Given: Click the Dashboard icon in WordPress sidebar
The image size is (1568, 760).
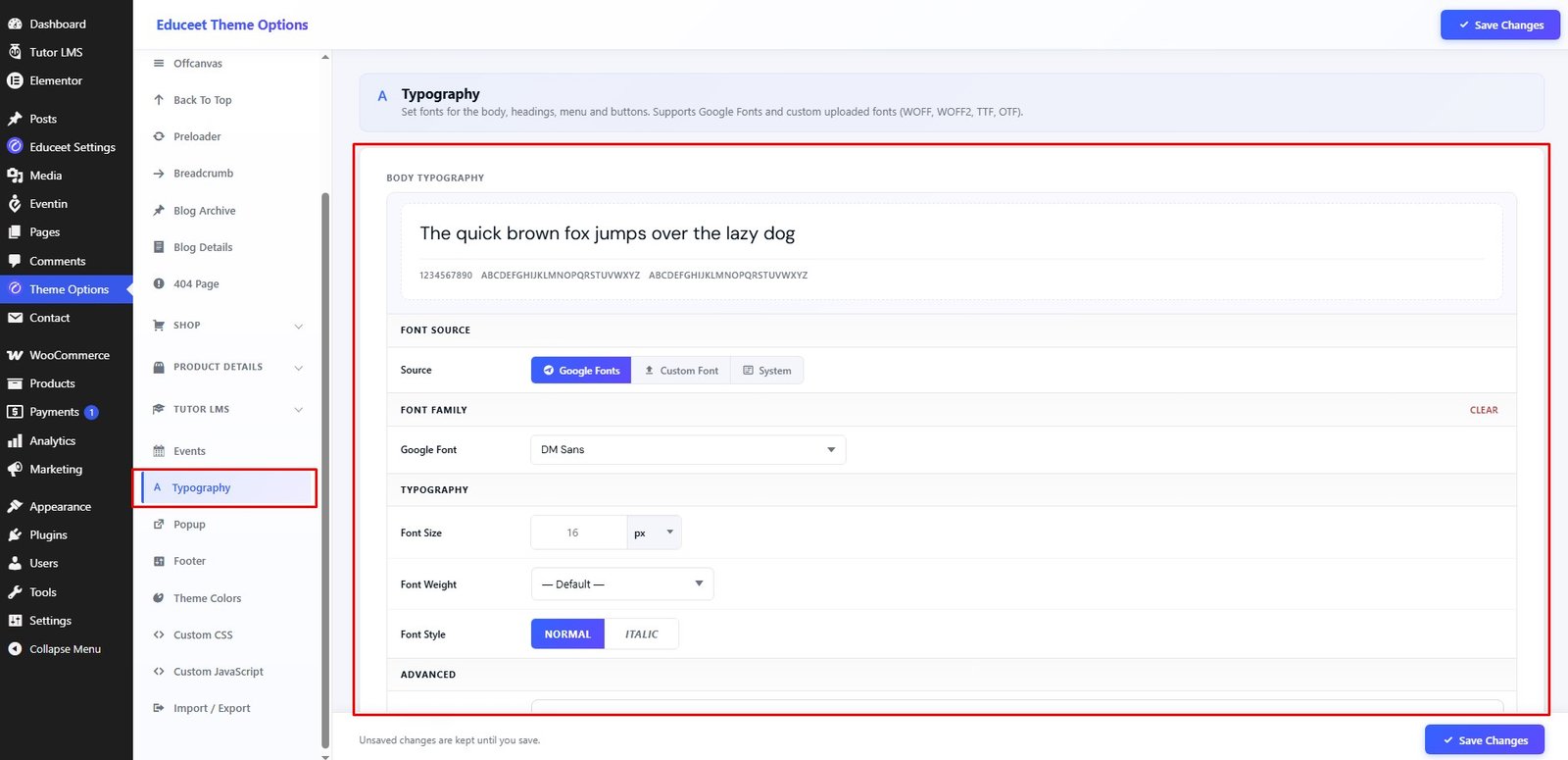Looking at the screenshot, I should point(15,24).
